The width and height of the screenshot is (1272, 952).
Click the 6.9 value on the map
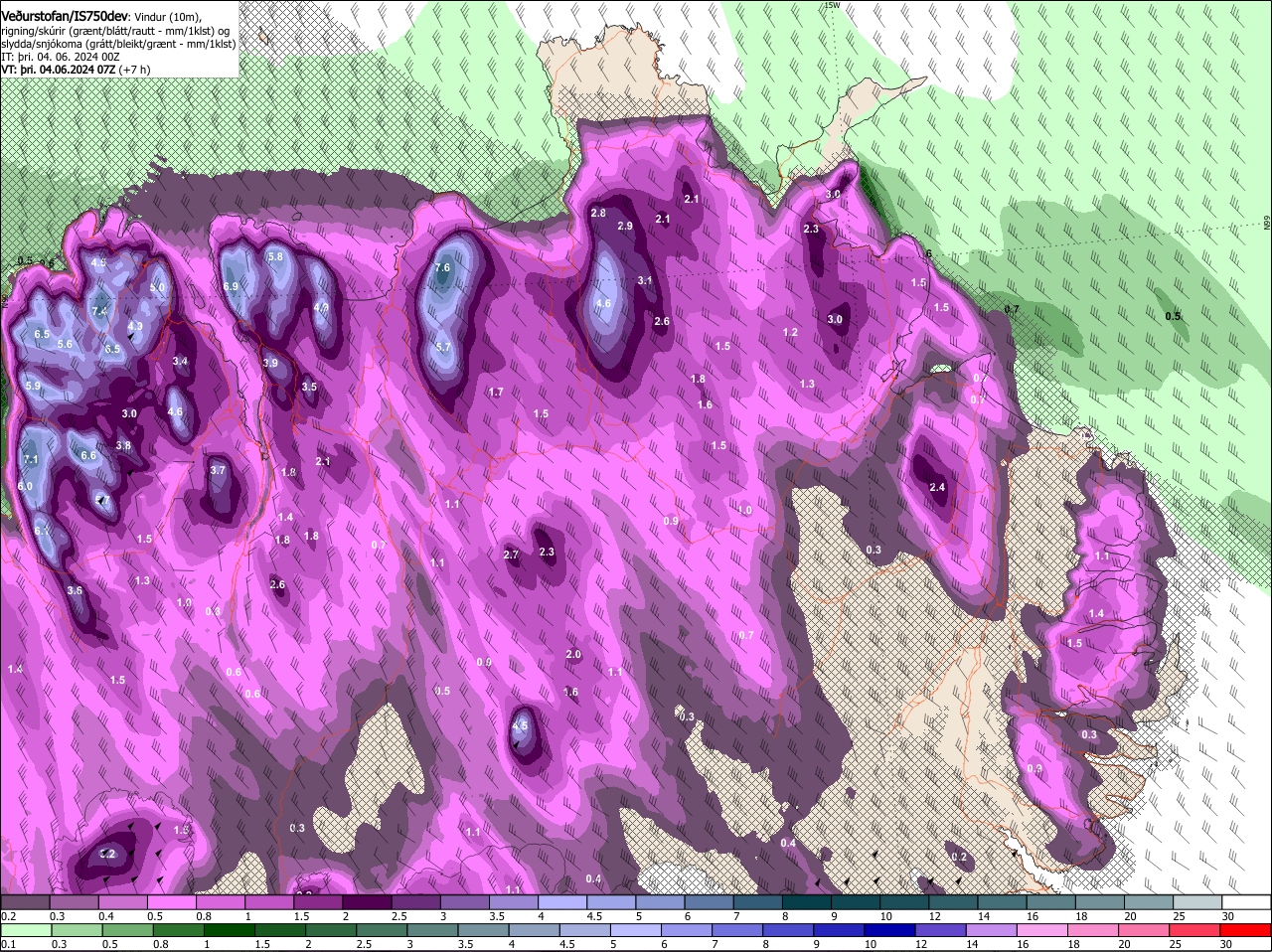pyautogui.click(x=231, y=286)
